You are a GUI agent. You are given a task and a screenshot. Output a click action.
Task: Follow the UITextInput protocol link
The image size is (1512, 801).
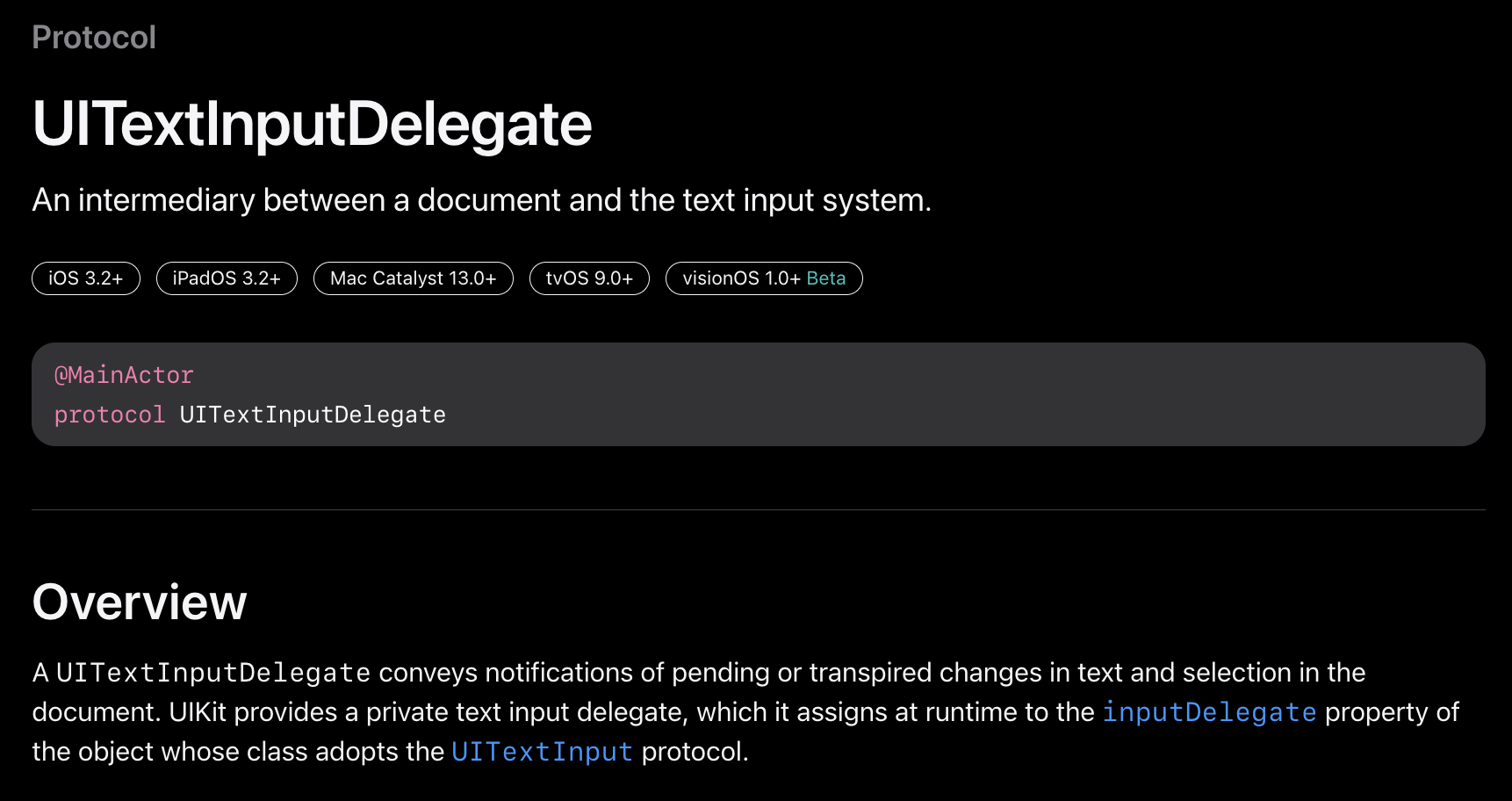tap(542, 752)
